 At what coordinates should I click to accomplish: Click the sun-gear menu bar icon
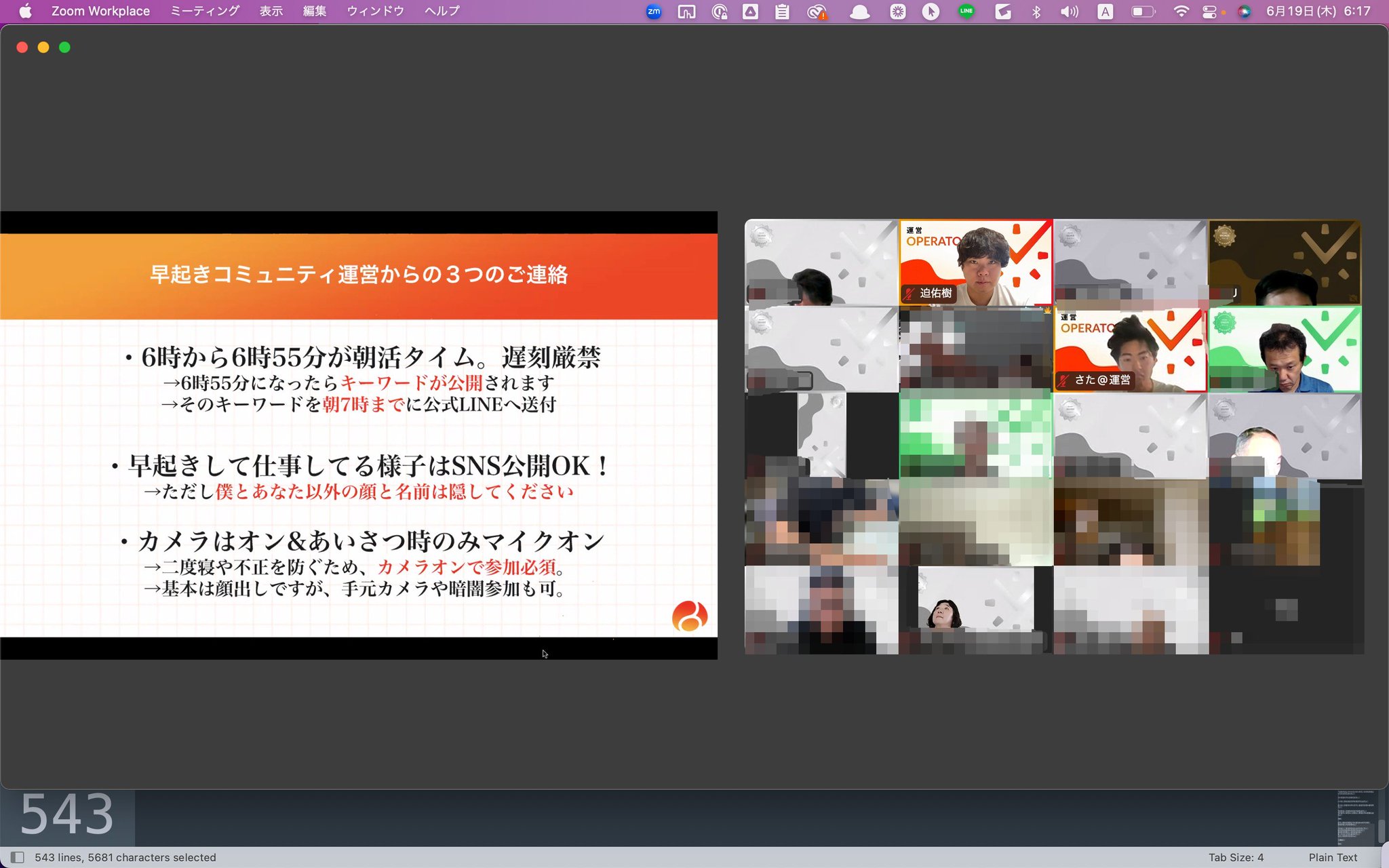click(898, 12)
